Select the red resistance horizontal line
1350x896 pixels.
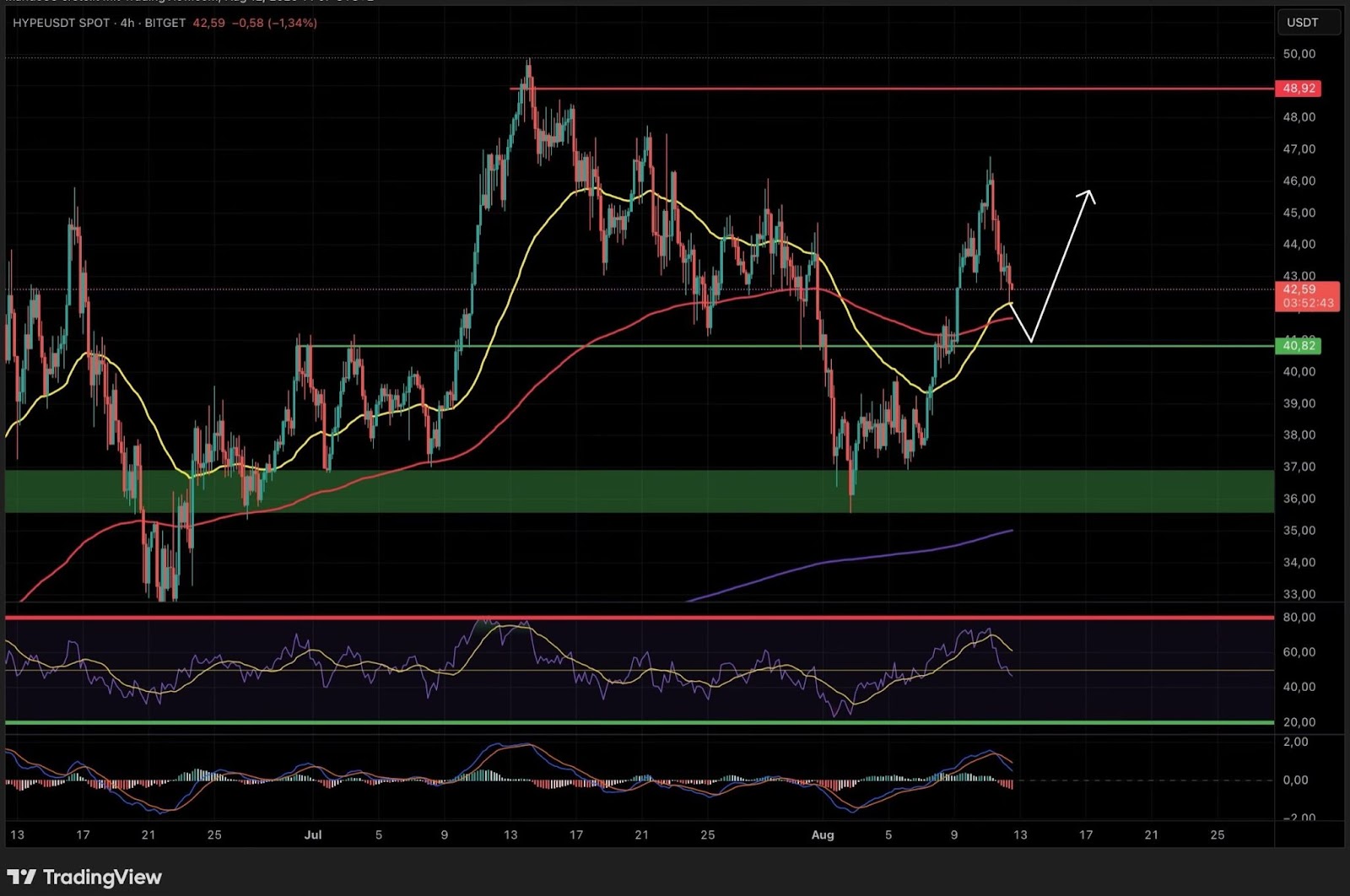(x=844, y=89)
